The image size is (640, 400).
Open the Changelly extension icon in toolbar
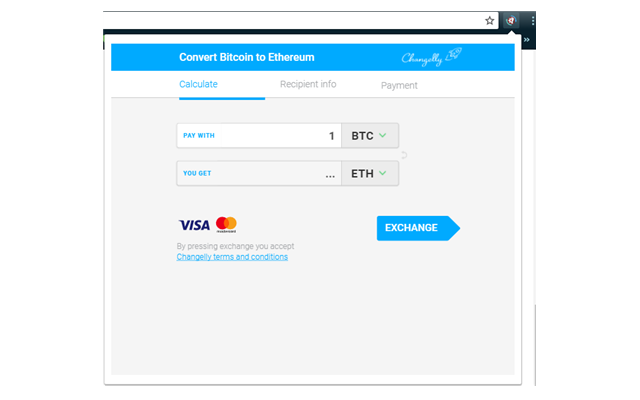click(511, 20)
